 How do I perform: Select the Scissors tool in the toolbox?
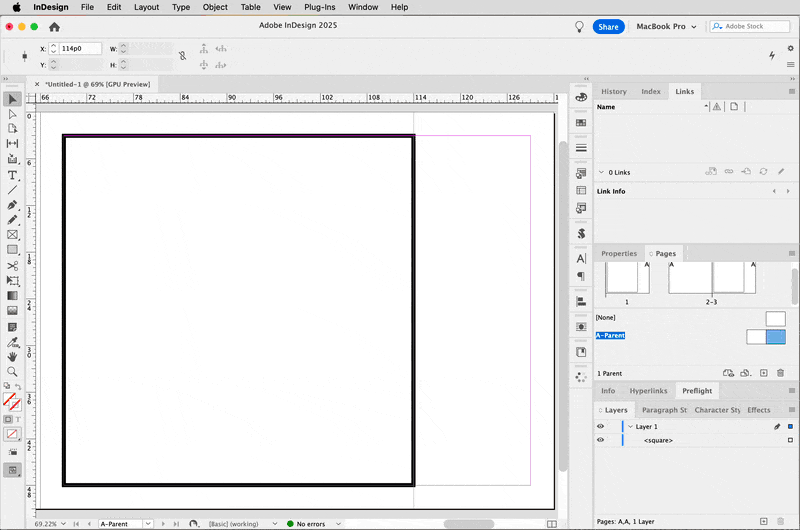12,265
